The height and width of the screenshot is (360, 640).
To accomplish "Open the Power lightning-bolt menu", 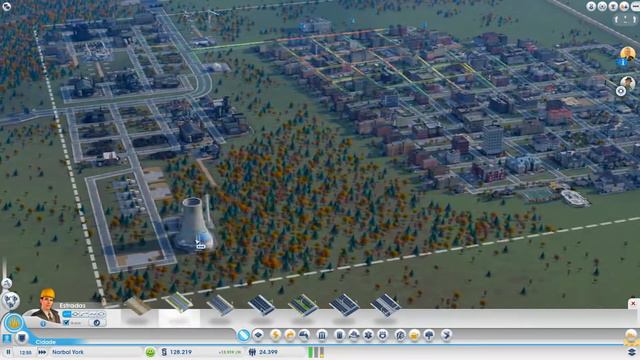I will pos(276,335).
